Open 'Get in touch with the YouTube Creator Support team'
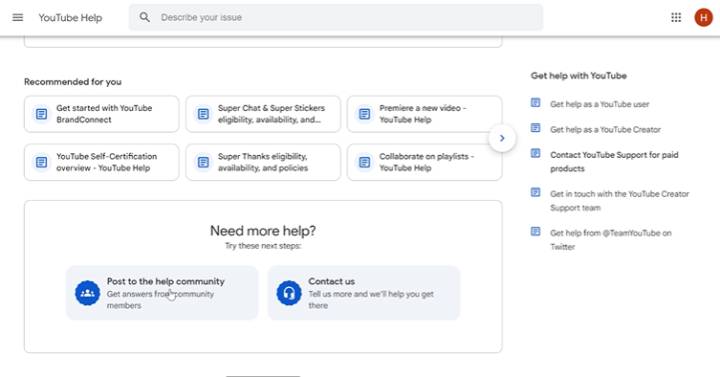Image resolution: width=720 pixels, height=377 pixels. pyautogui.click(x=619, y=201)
